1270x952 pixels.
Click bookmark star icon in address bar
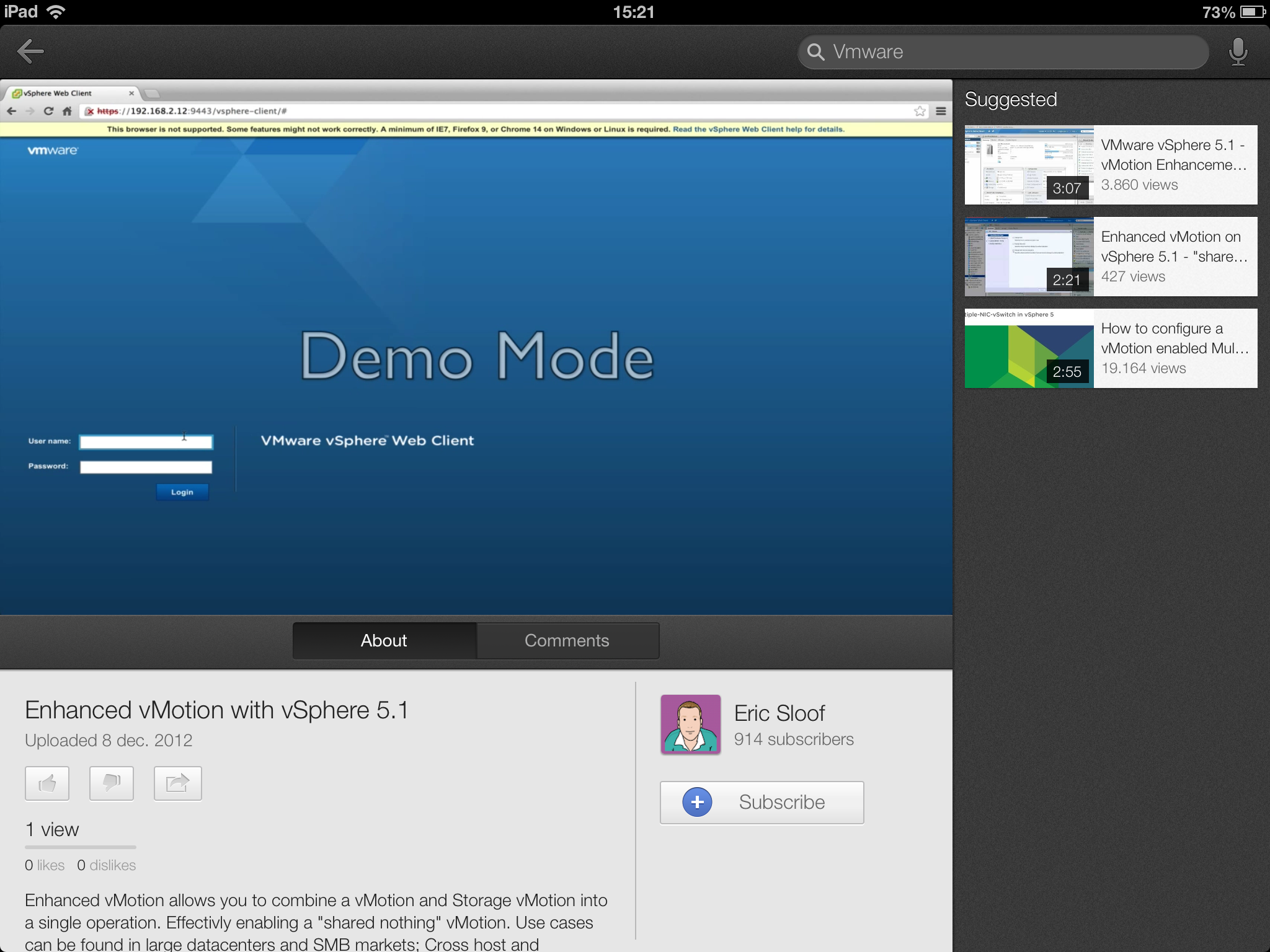coord(920,111)
